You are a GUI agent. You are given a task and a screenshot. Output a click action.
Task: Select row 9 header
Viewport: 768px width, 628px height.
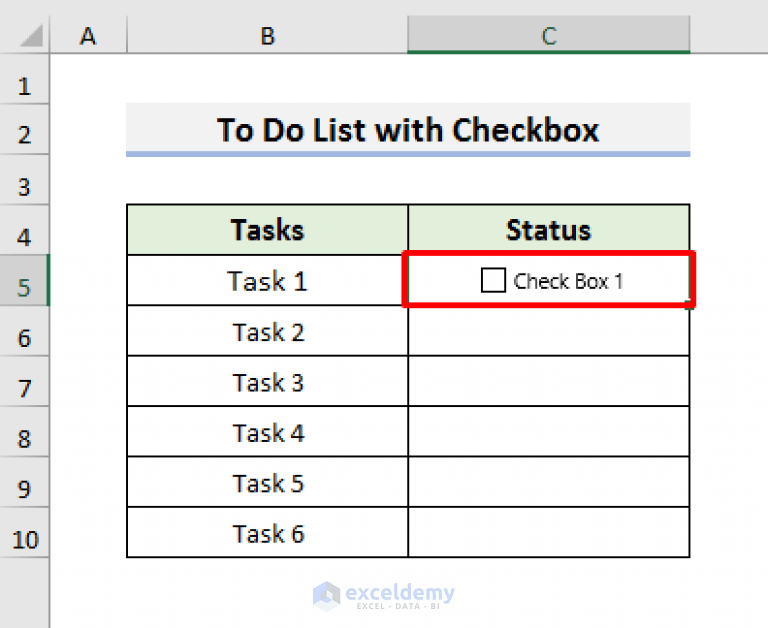pos(24,482)
